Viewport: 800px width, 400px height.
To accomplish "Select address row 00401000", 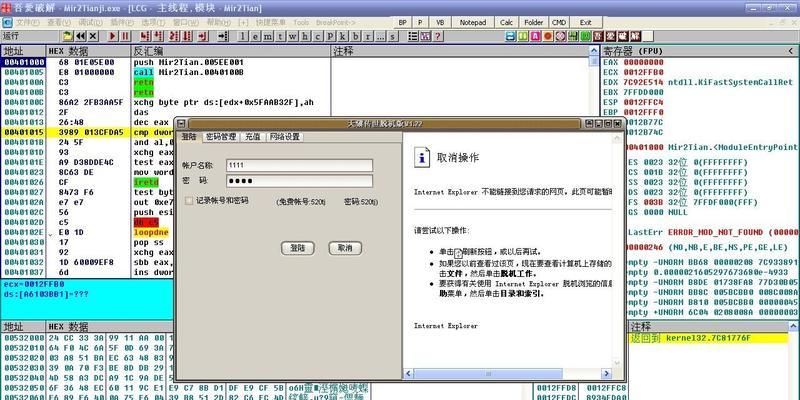I will [23, 62].
